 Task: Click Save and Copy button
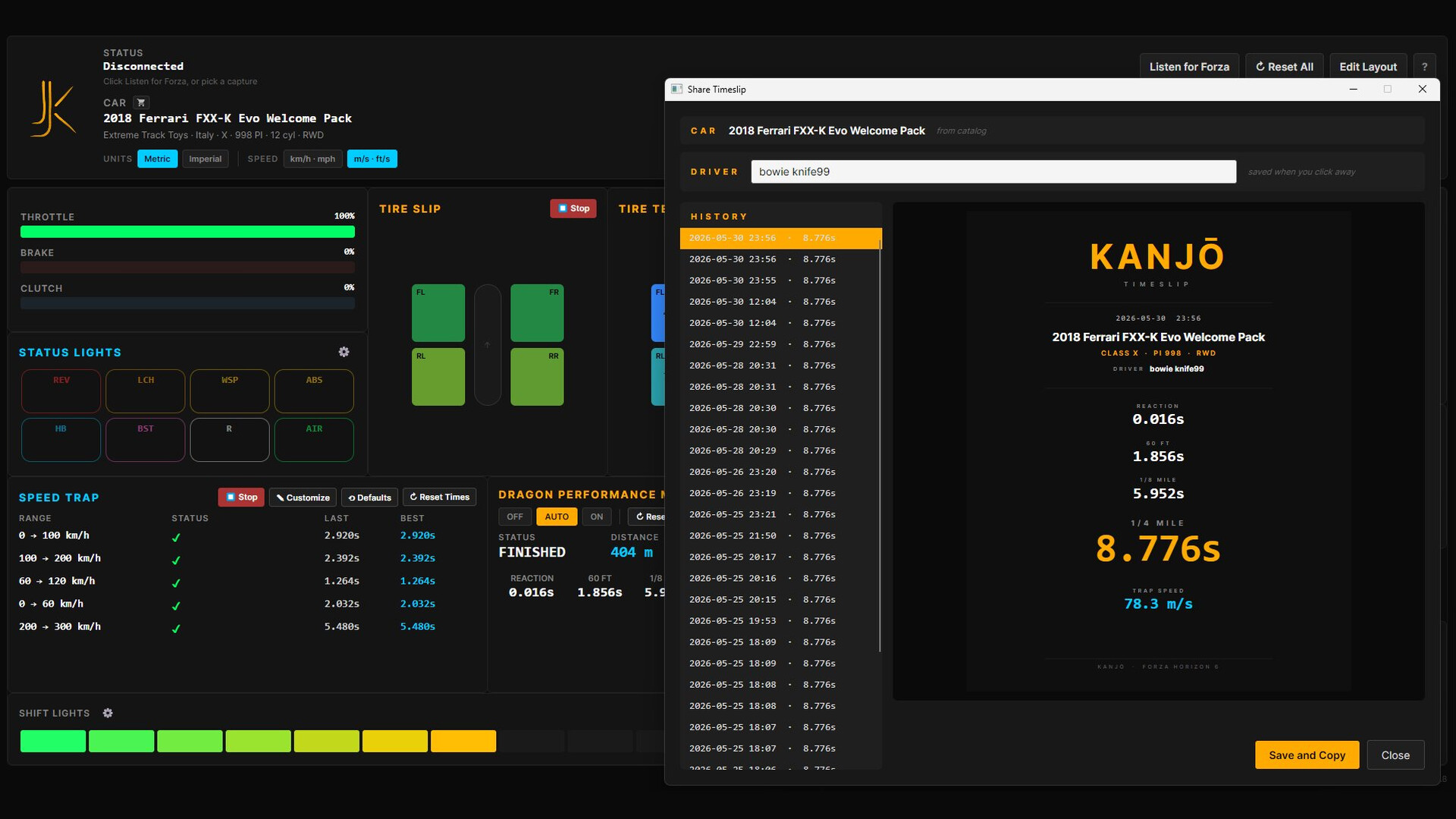(x=1307, y=755)
